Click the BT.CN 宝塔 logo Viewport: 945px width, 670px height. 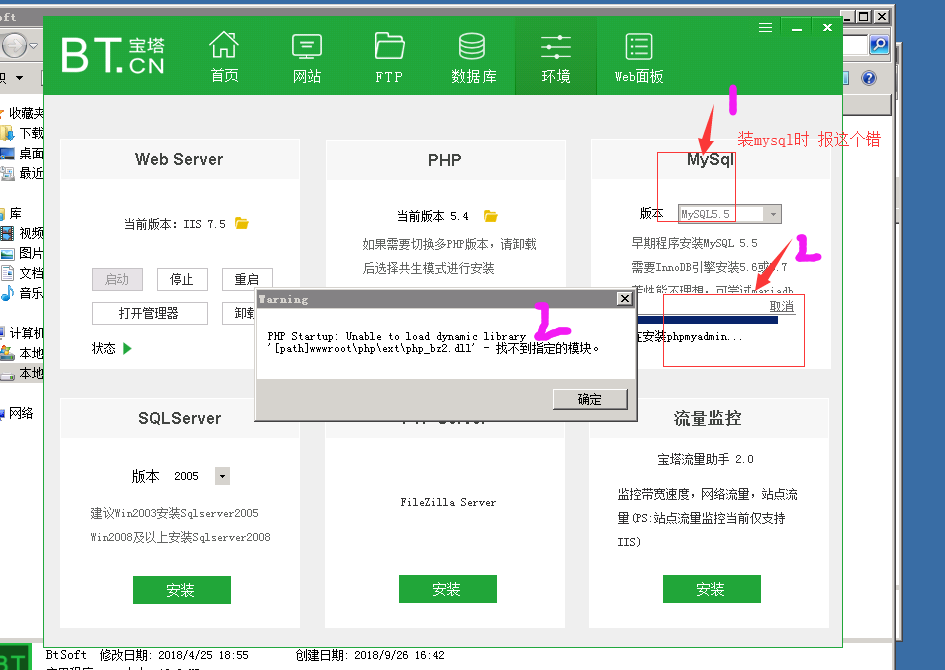coord(113,55)
